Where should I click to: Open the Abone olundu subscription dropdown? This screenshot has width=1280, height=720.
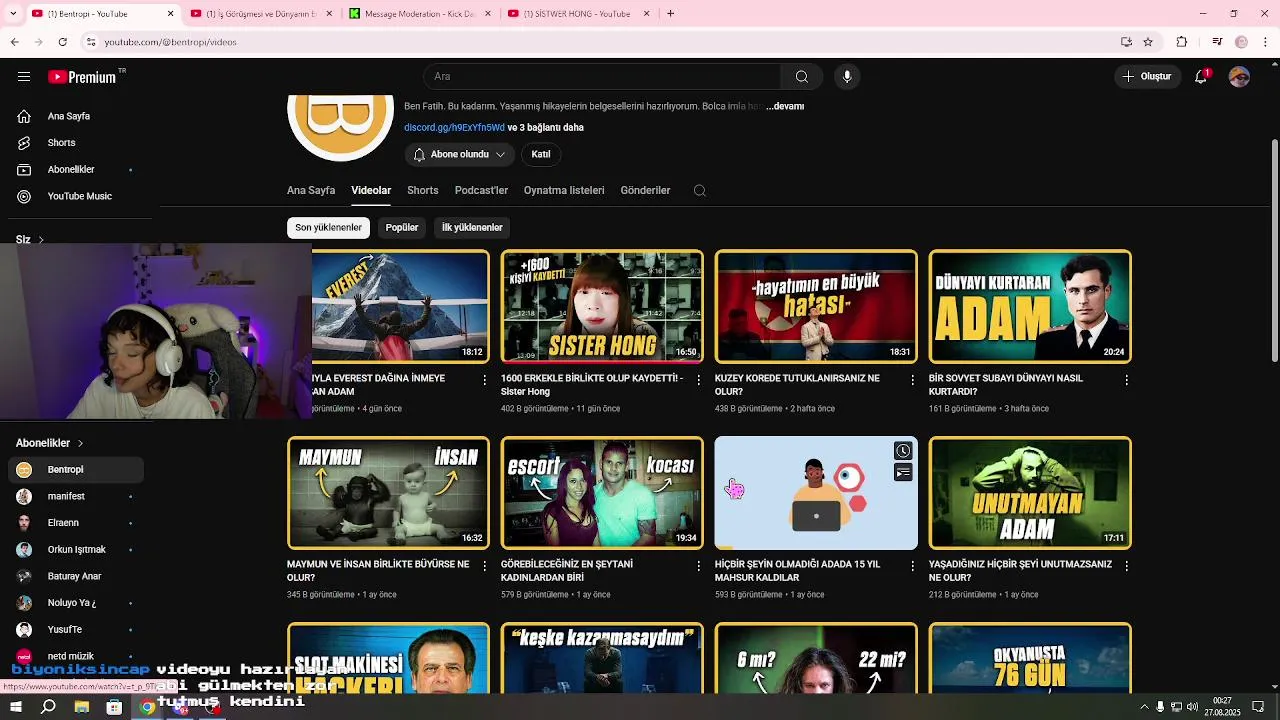coord(459,155)
